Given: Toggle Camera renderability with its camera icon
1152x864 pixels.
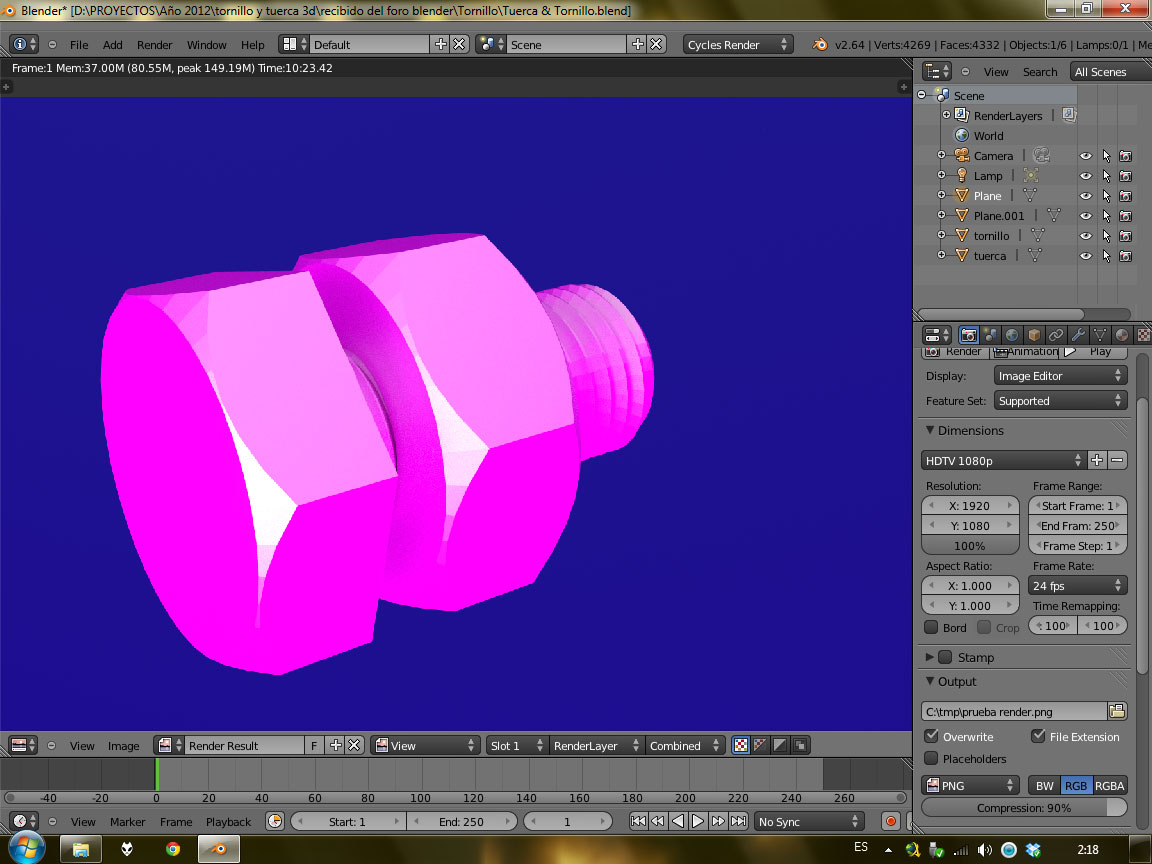Looking at the screenshot, I should [x=1125, y=156].
